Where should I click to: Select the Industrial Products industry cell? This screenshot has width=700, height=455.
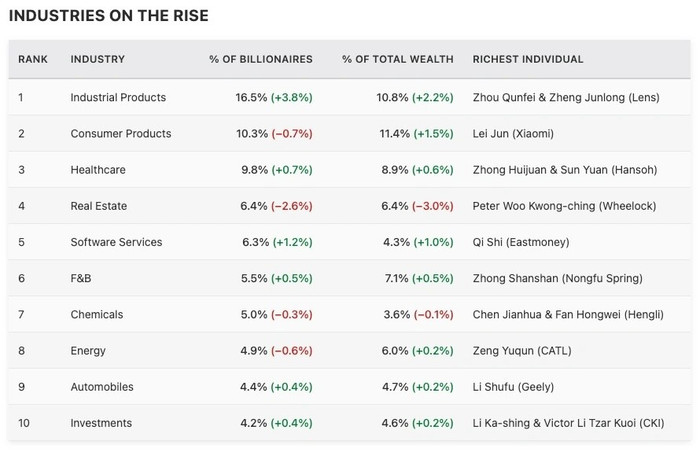118,97
